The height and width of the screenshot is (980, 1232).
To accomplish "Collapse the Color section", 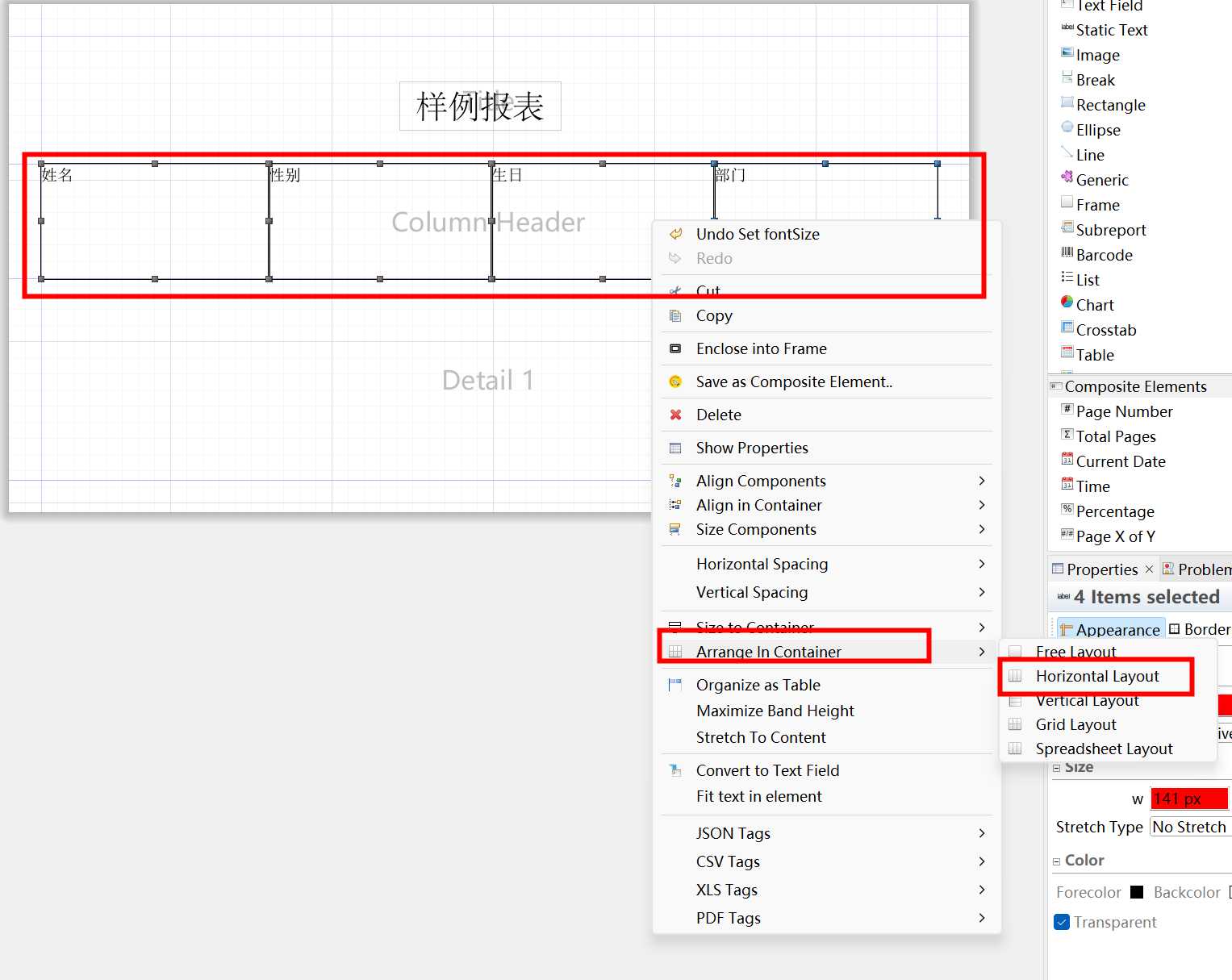I will (x=1056, y=861).
